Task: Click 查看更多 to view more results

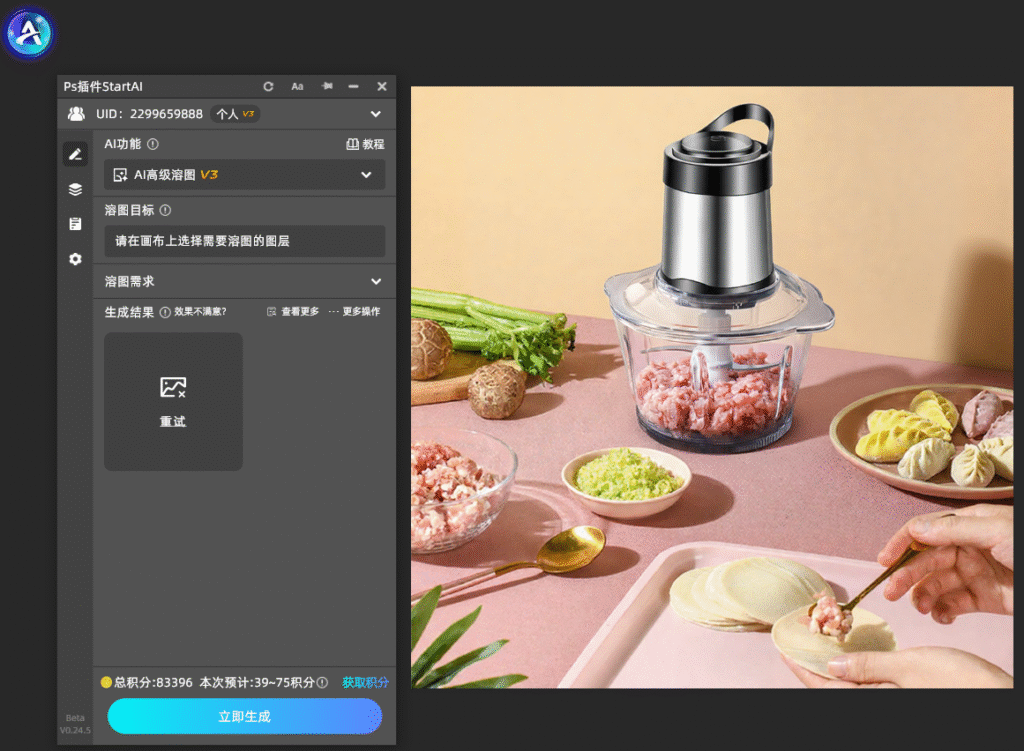Action: (293, 312)
